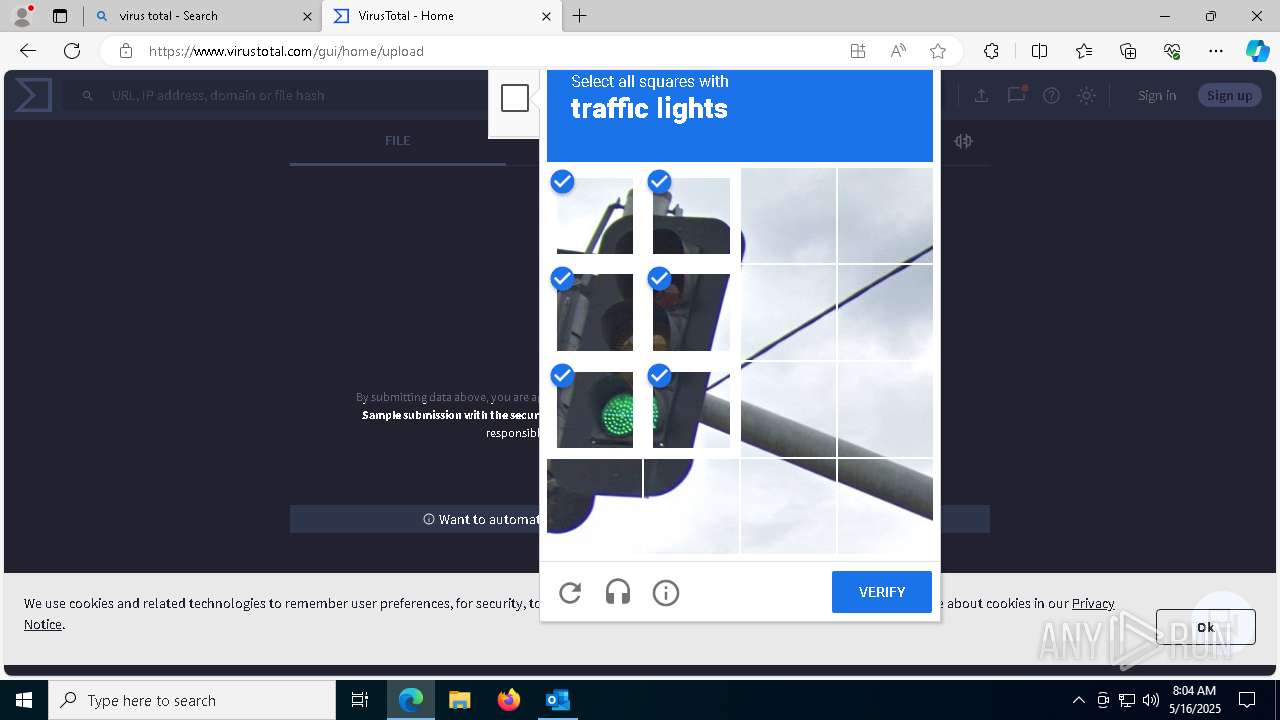Open the CAPTCHA help info icon
The height and width of the screenshot is (720, 1280).
[666, 593]
